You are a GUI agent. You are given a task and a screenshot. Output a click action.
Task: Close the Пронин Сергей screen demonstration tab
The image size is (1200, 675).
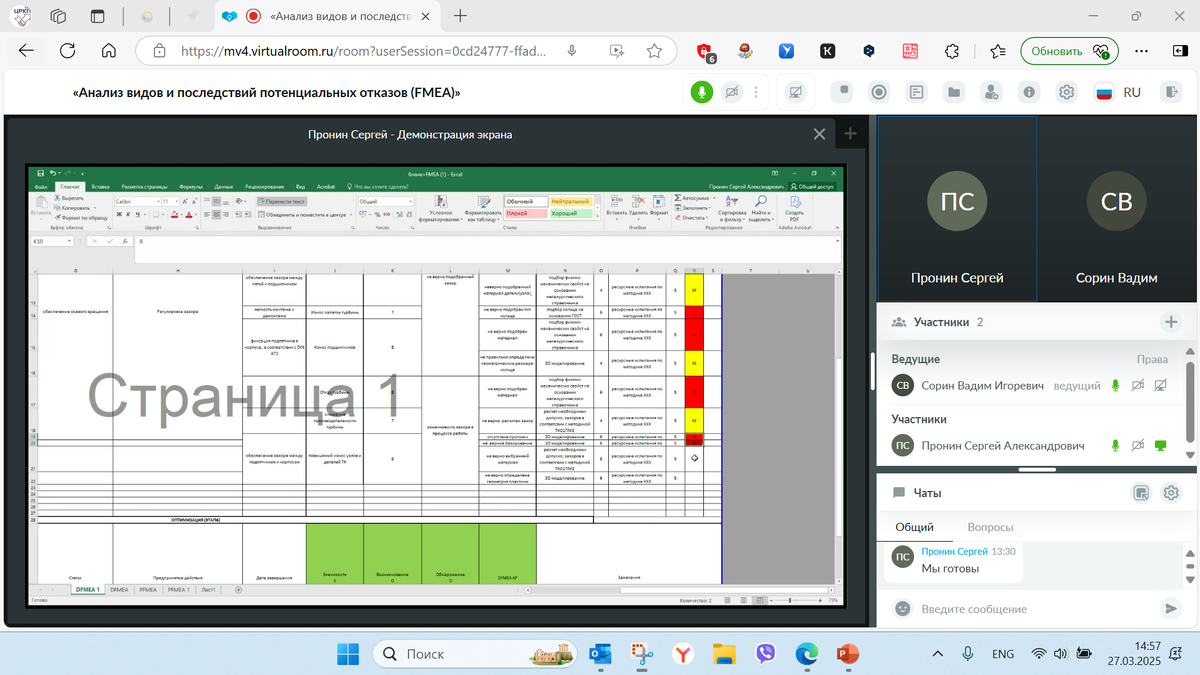tap(819, 134)
